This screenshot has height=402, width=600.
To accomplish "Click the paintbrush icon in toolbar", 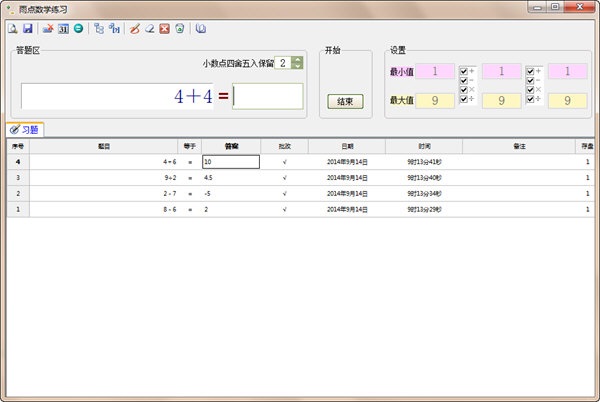I will tap(136, 29).
